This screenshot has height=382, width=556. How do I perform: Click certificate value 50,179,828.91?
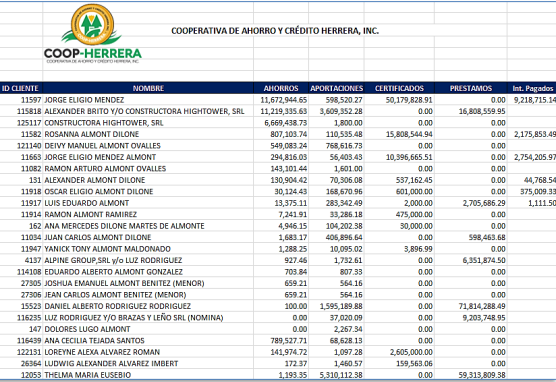point(409,100)
